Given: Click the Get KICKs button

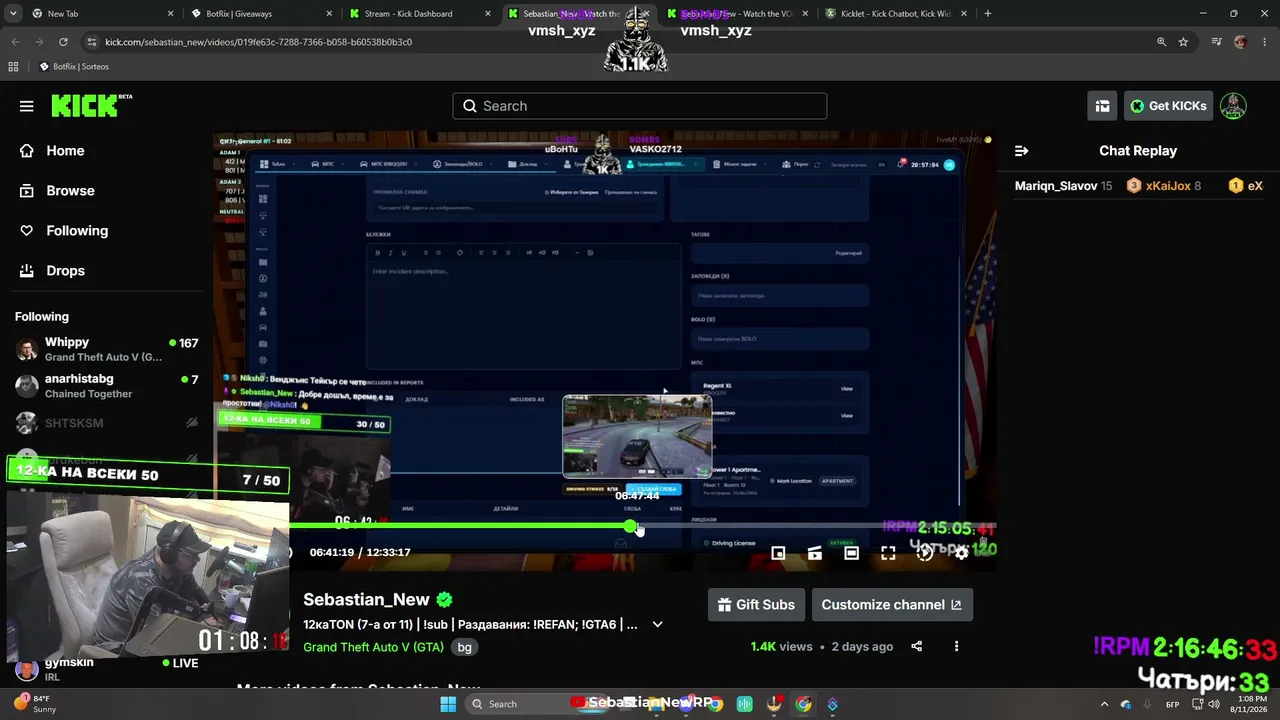Looking at the screenshot, I should tap(1168, 106).
